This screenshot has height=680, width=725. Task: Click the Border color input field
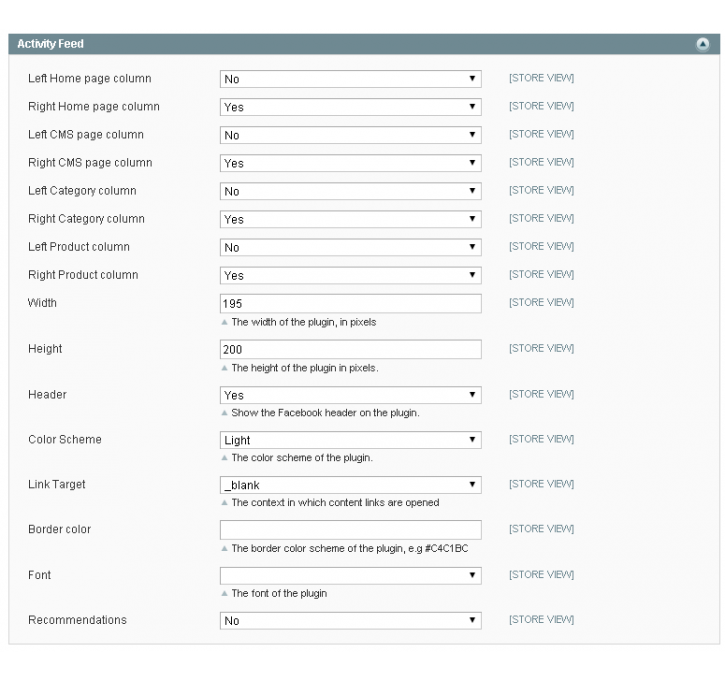point(350,530)
